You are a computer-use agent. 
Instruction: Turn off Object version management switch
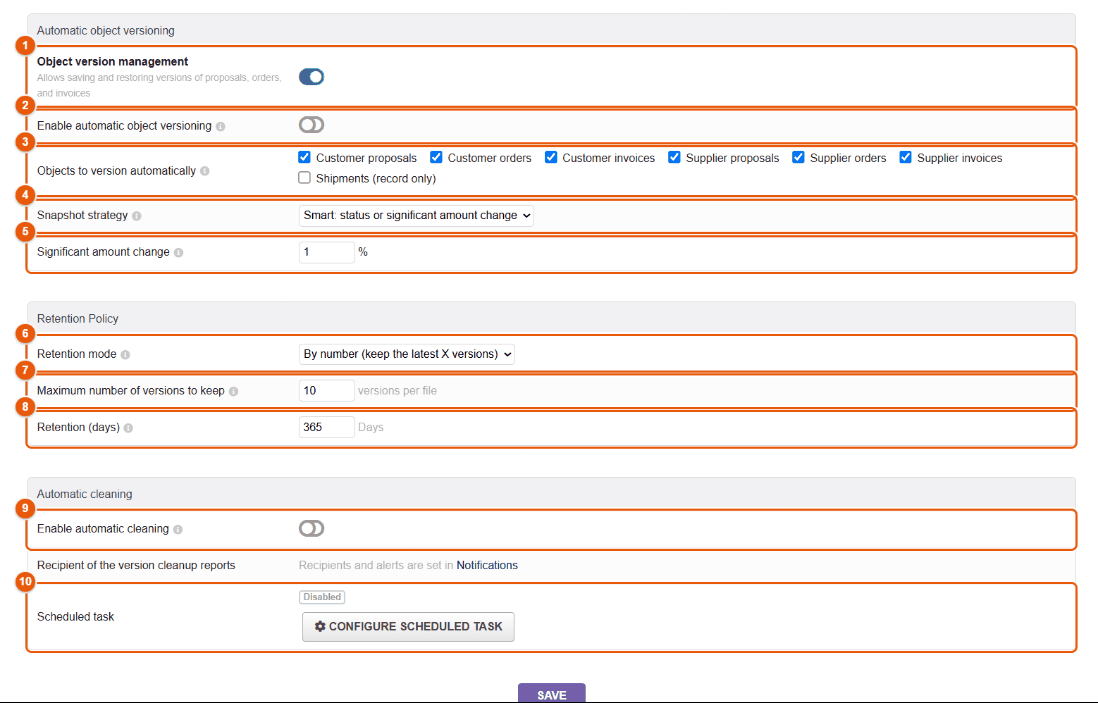click(x=312, y=77)
